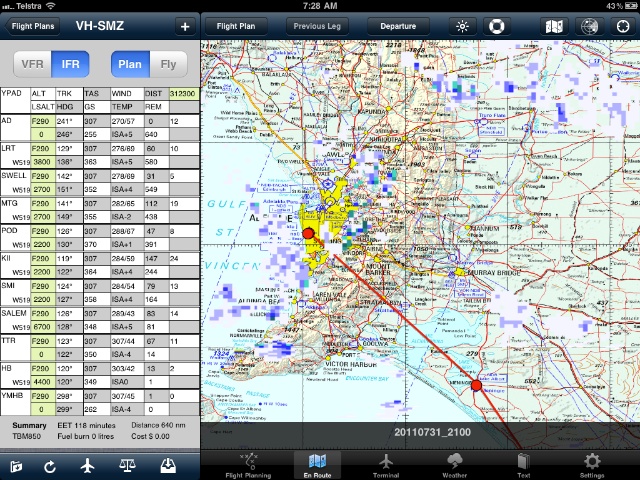Open the weight and balance scales icon
This screenshot has height=480, width=640.
pos(127,465)
